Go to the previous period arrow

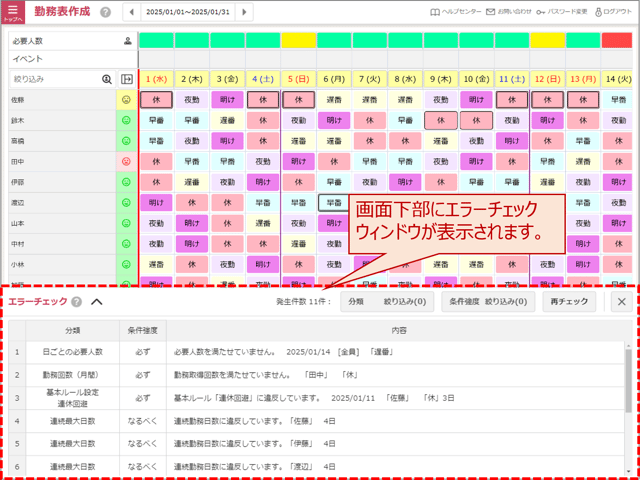click(132, 12)
